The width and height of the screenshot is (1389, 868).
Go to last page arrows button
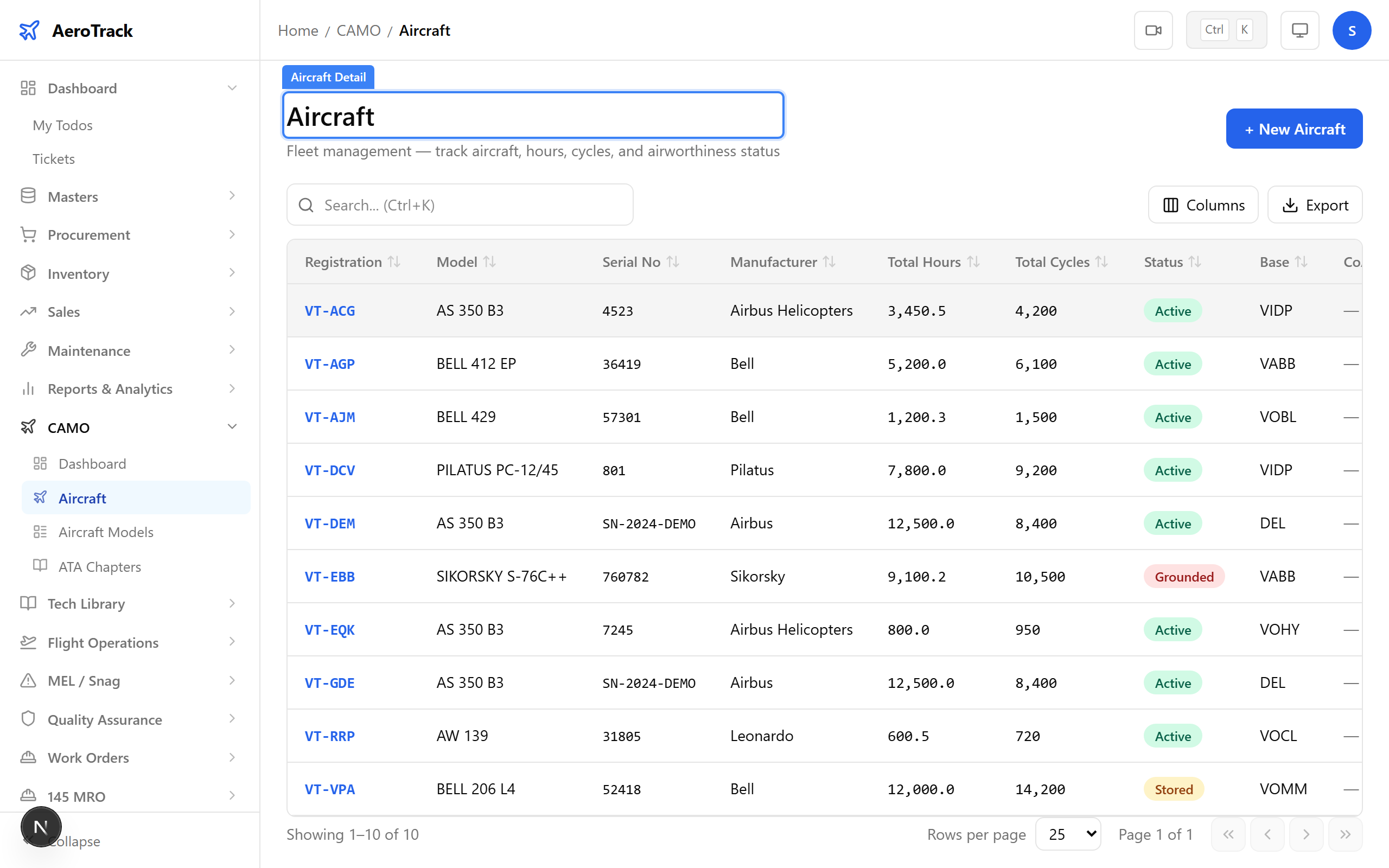tap(1345, 834)
